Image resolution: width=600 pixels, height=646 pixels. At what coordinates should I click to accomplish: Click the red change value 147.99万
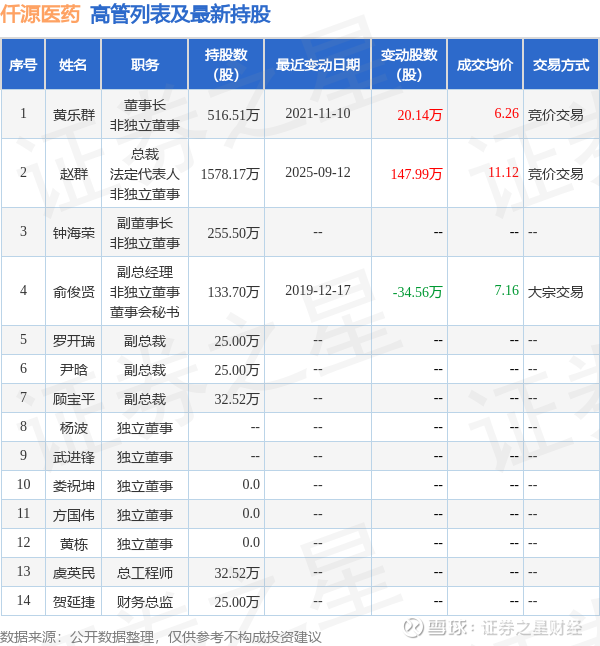point(417,174)
